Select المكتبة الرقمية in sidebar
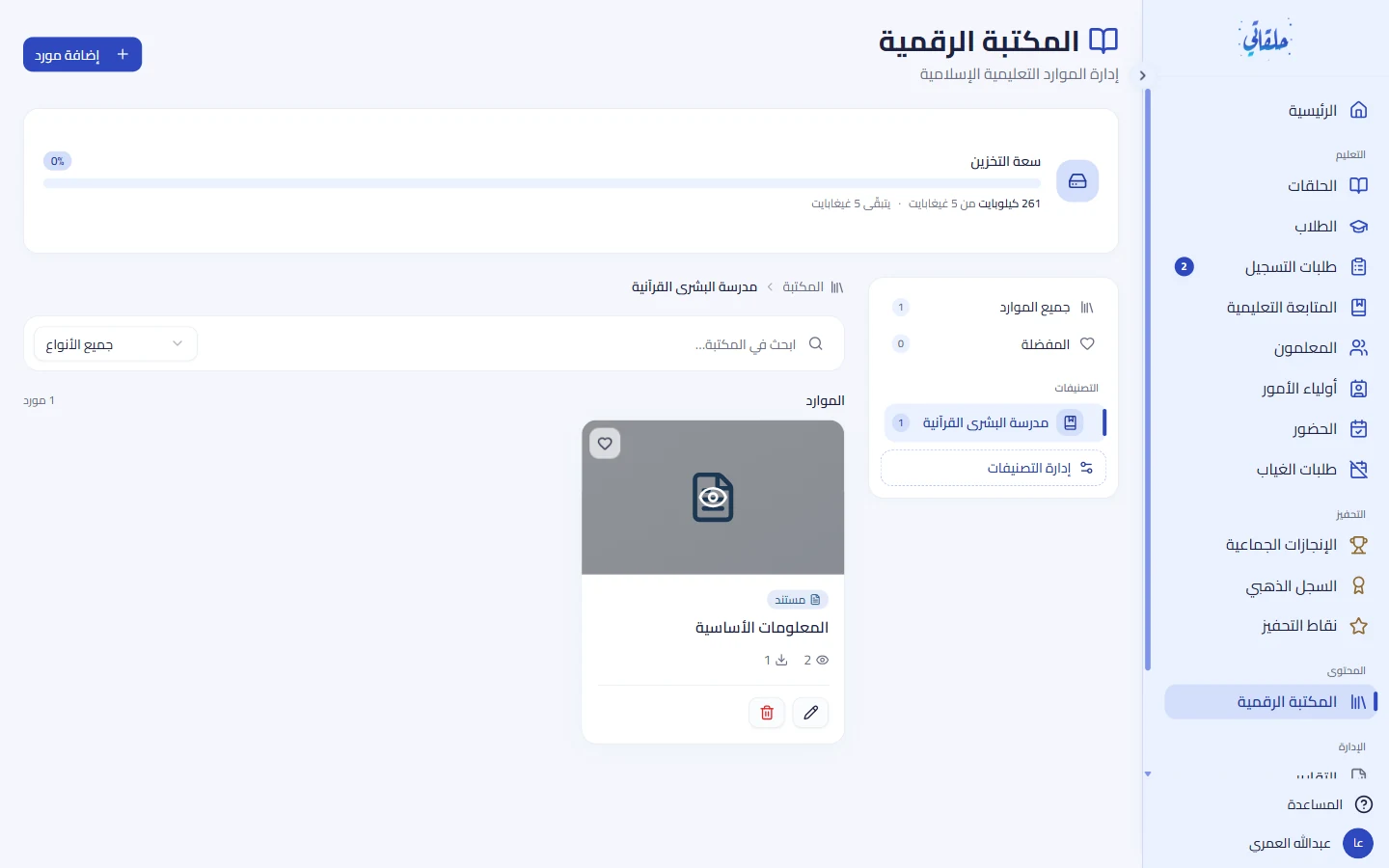 coord(1270,702)
